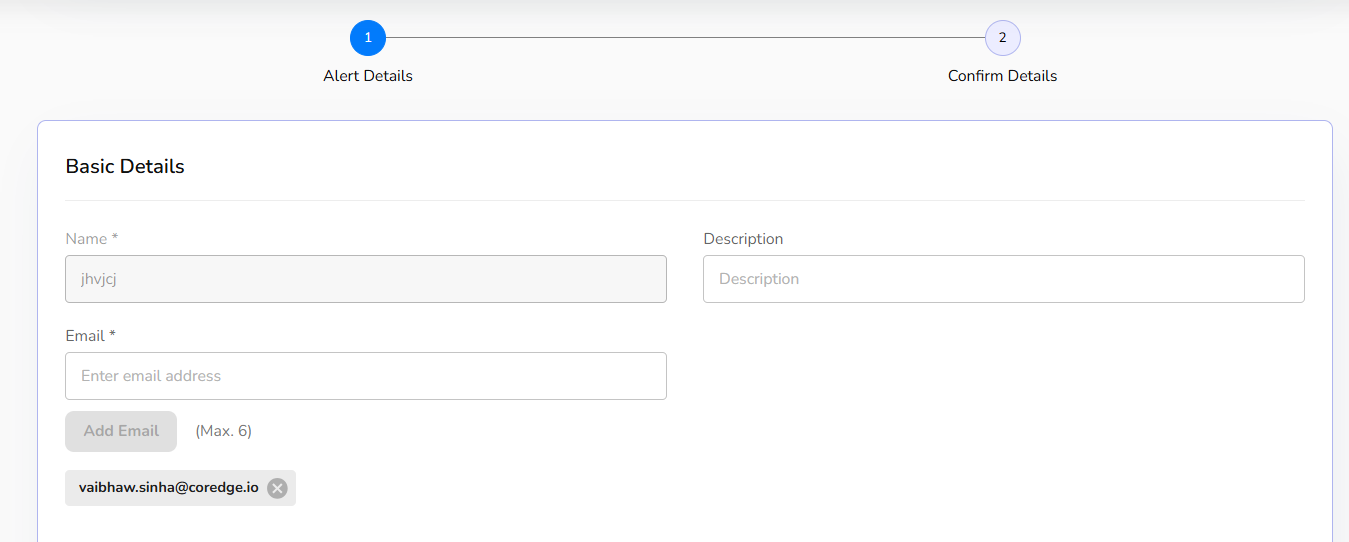Click the (Max. 6) hint text
The image size is (1349, 542).
223,431
